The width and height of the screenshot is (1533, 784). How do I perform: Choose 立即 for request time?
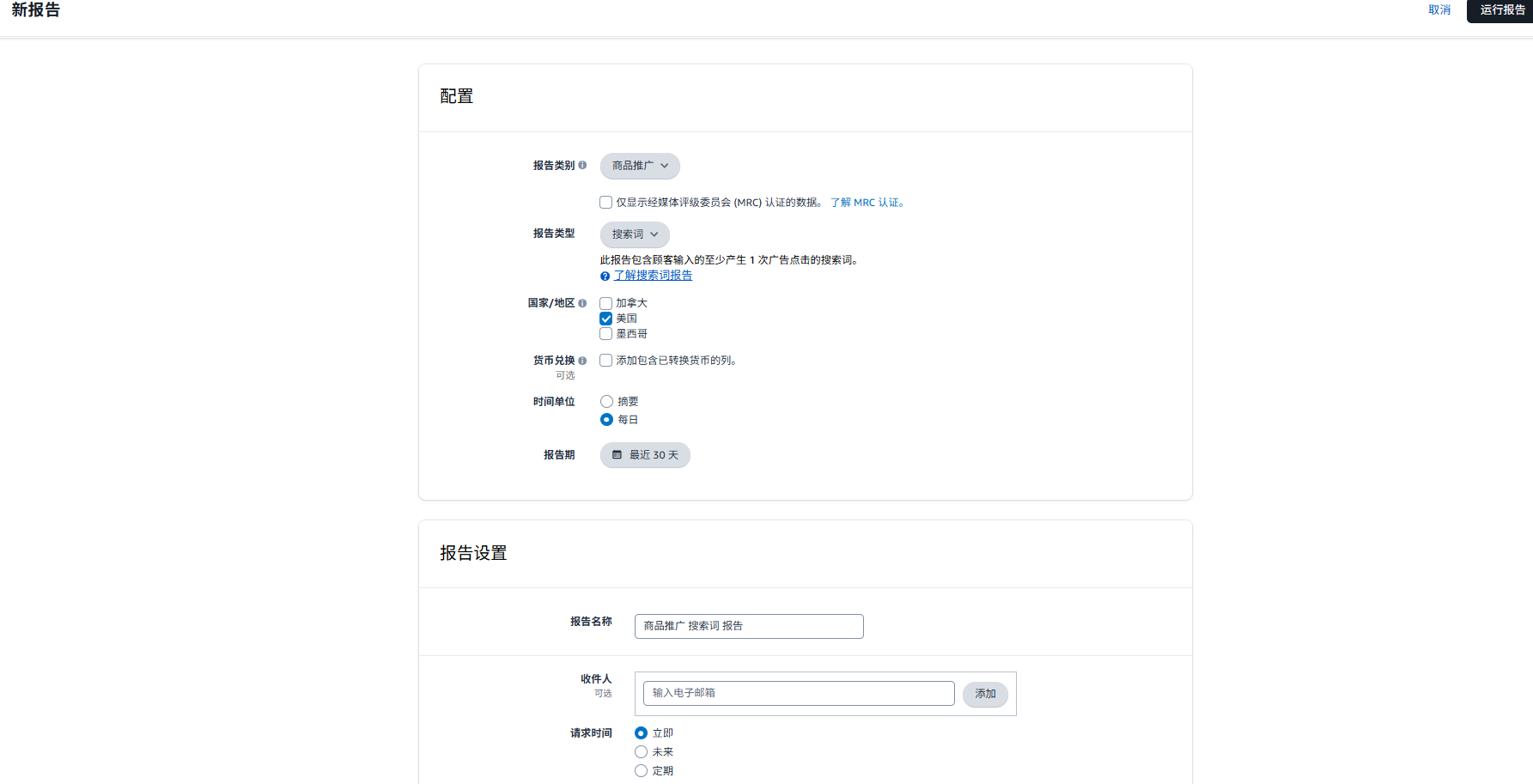click(x=641, y=733)
